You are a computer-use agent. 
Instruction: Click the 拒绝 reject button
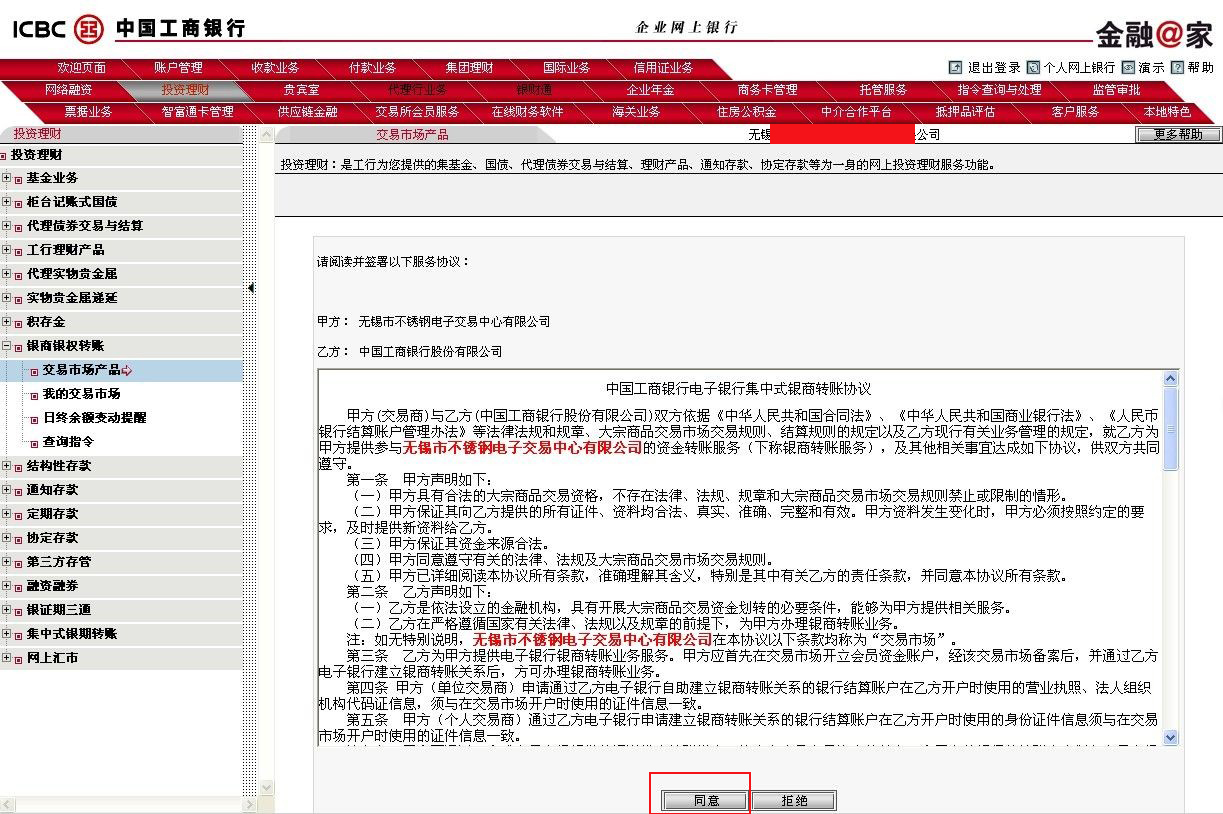tap(794, 801)
